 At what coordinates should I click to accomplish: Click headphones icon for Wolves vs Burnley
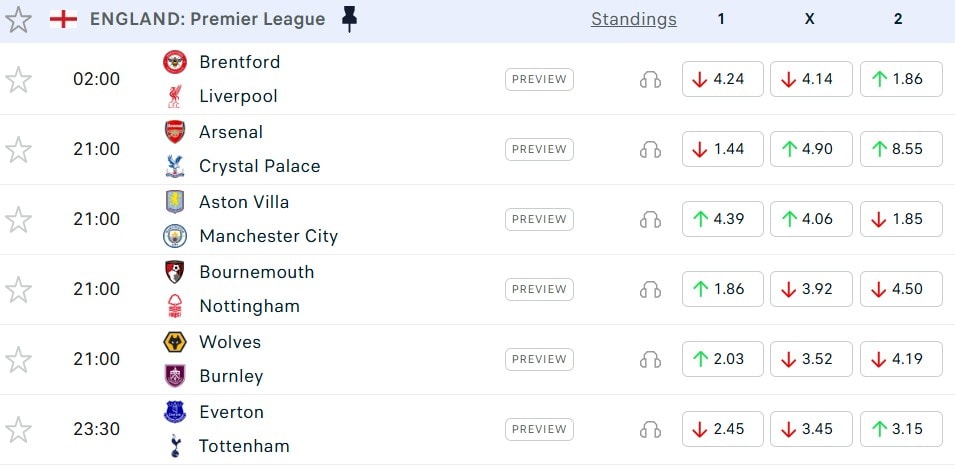click(650, 359)
